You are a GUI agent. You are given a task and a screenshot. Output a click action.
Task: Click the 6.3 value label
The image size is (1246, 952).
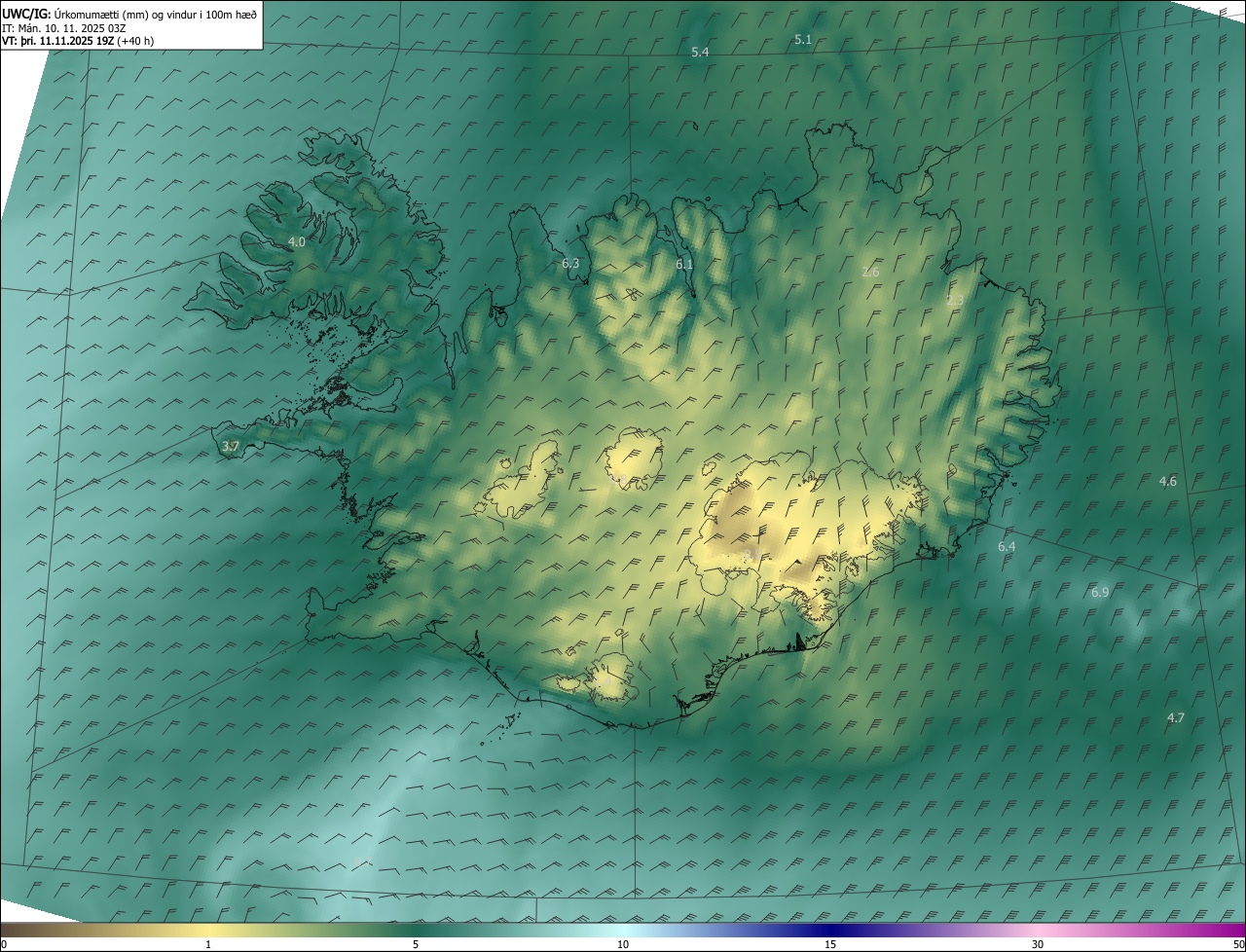click(570, 264)
